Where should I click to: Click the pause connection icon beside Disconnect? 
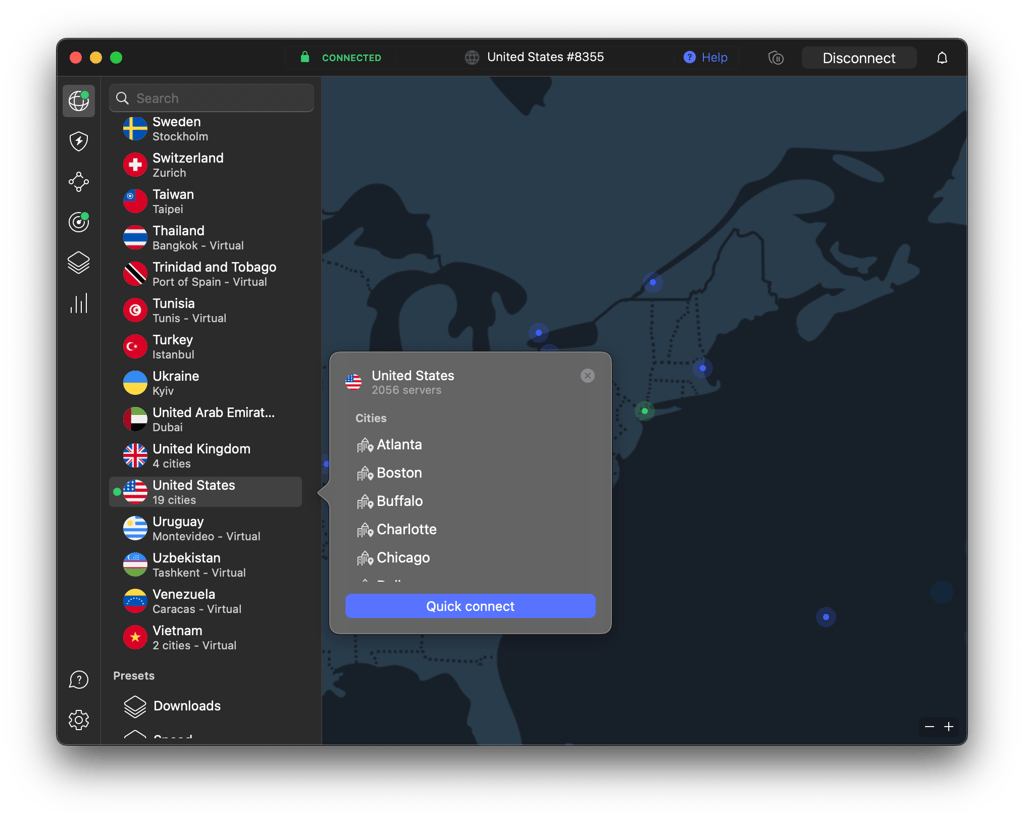[x=775, y=57]
